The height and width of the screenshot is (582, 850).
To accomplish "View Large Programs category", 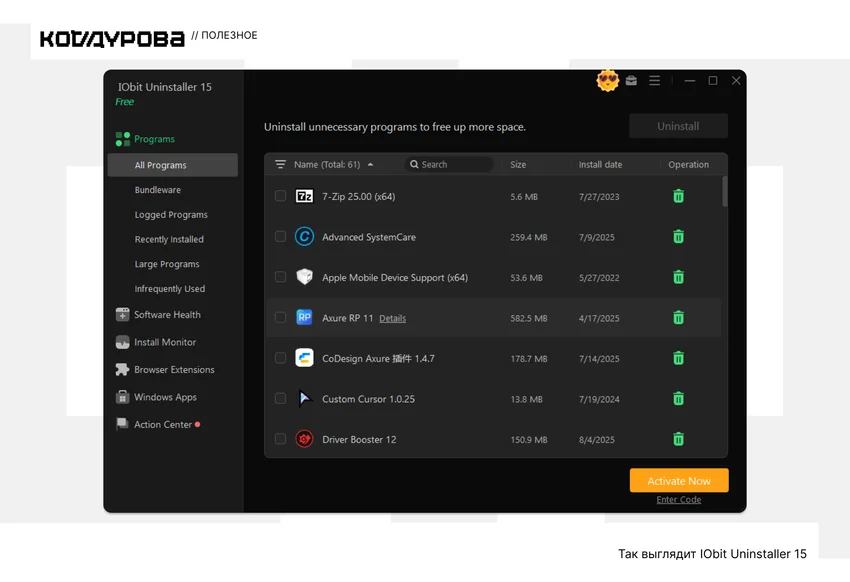I will click(x=167, y=264).
